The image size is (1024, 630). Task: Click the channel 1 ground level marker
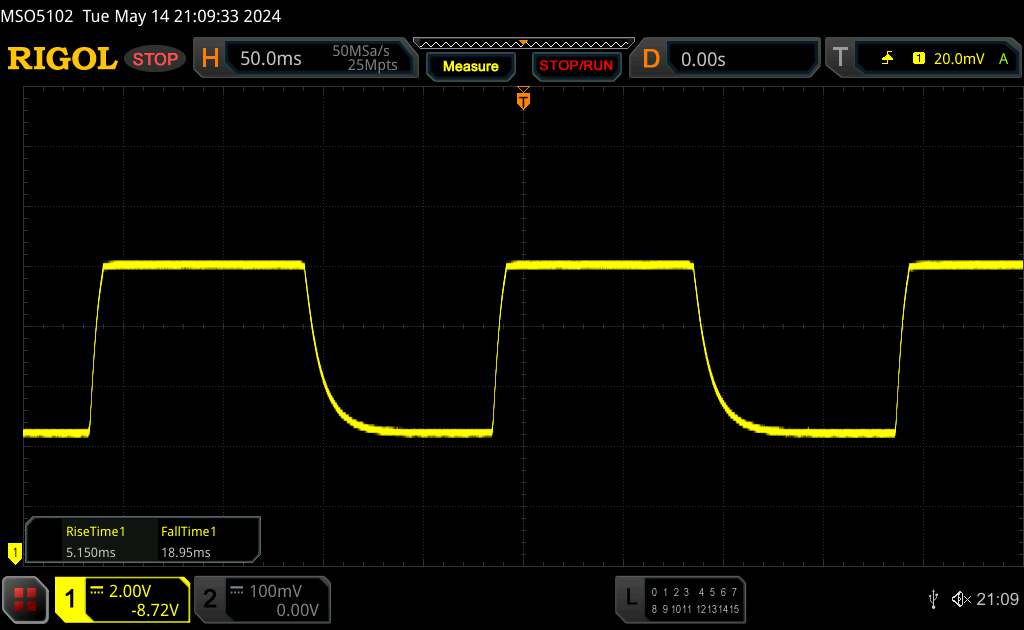[x=14, y=553]
